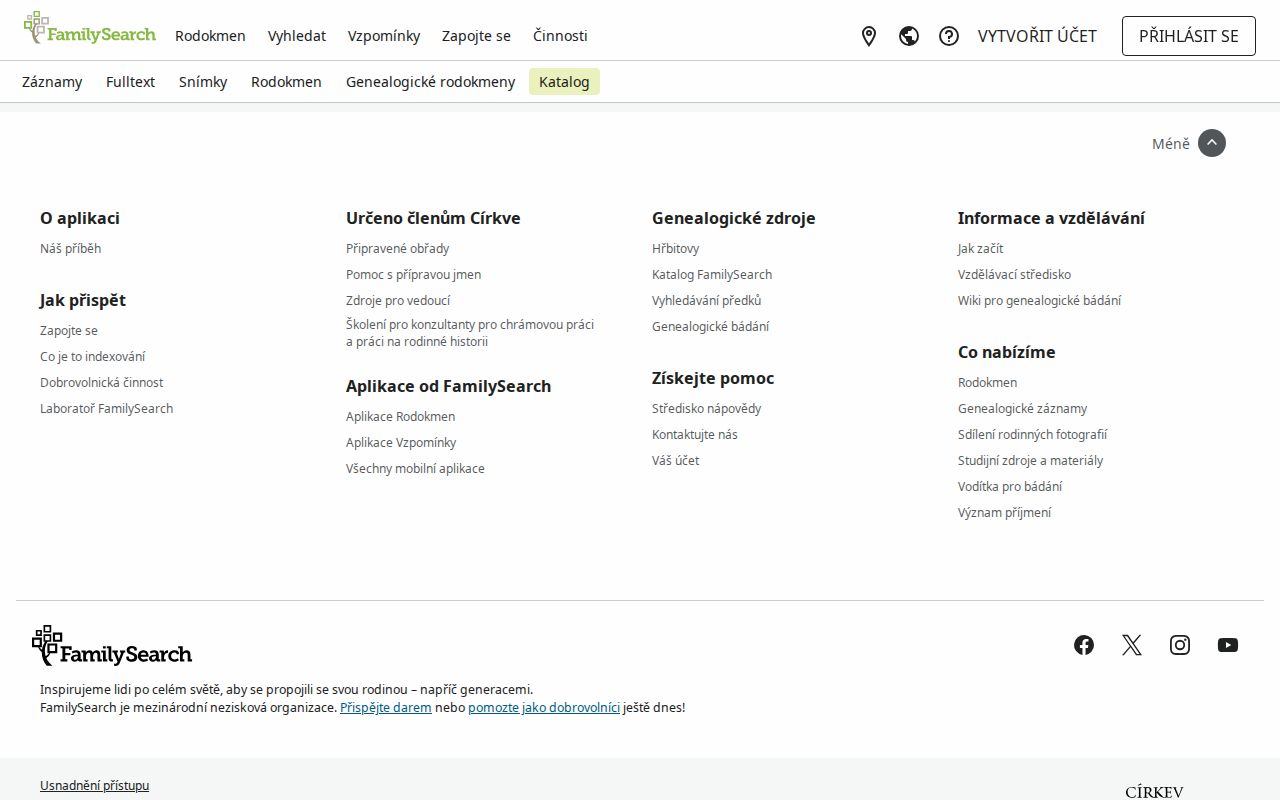
Task: Click the PŘIHLÁSIT SE button
Action: tap(1189, 36)
